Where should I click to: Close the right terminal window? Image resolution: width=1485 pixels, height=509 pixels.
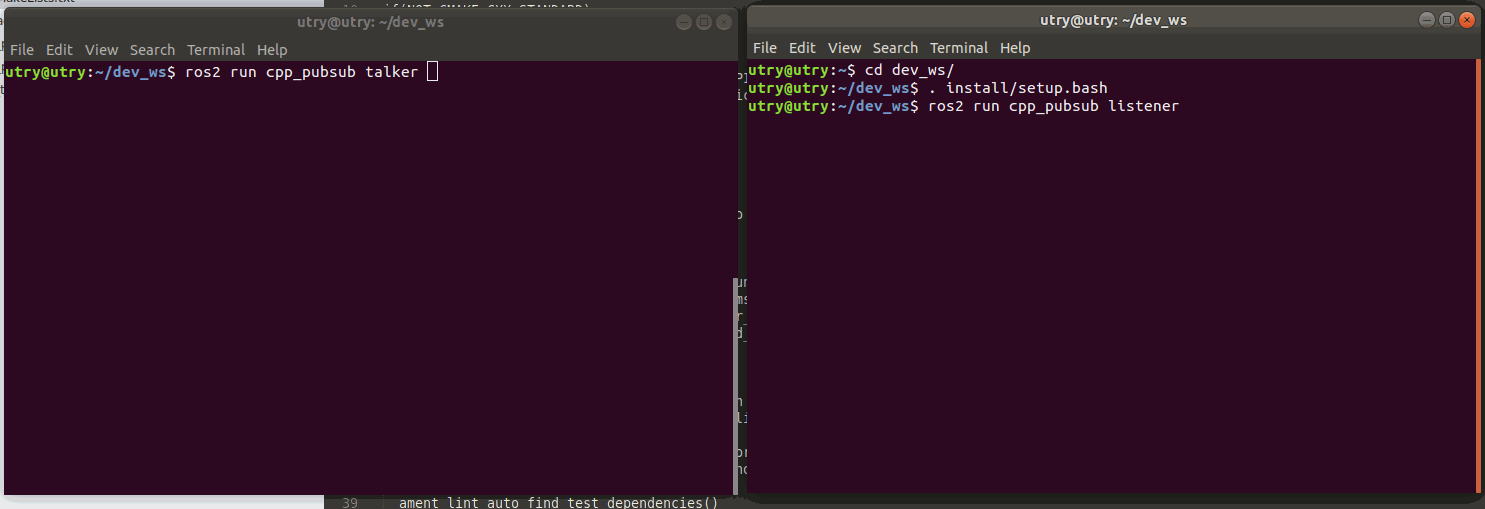point(1467,20)
